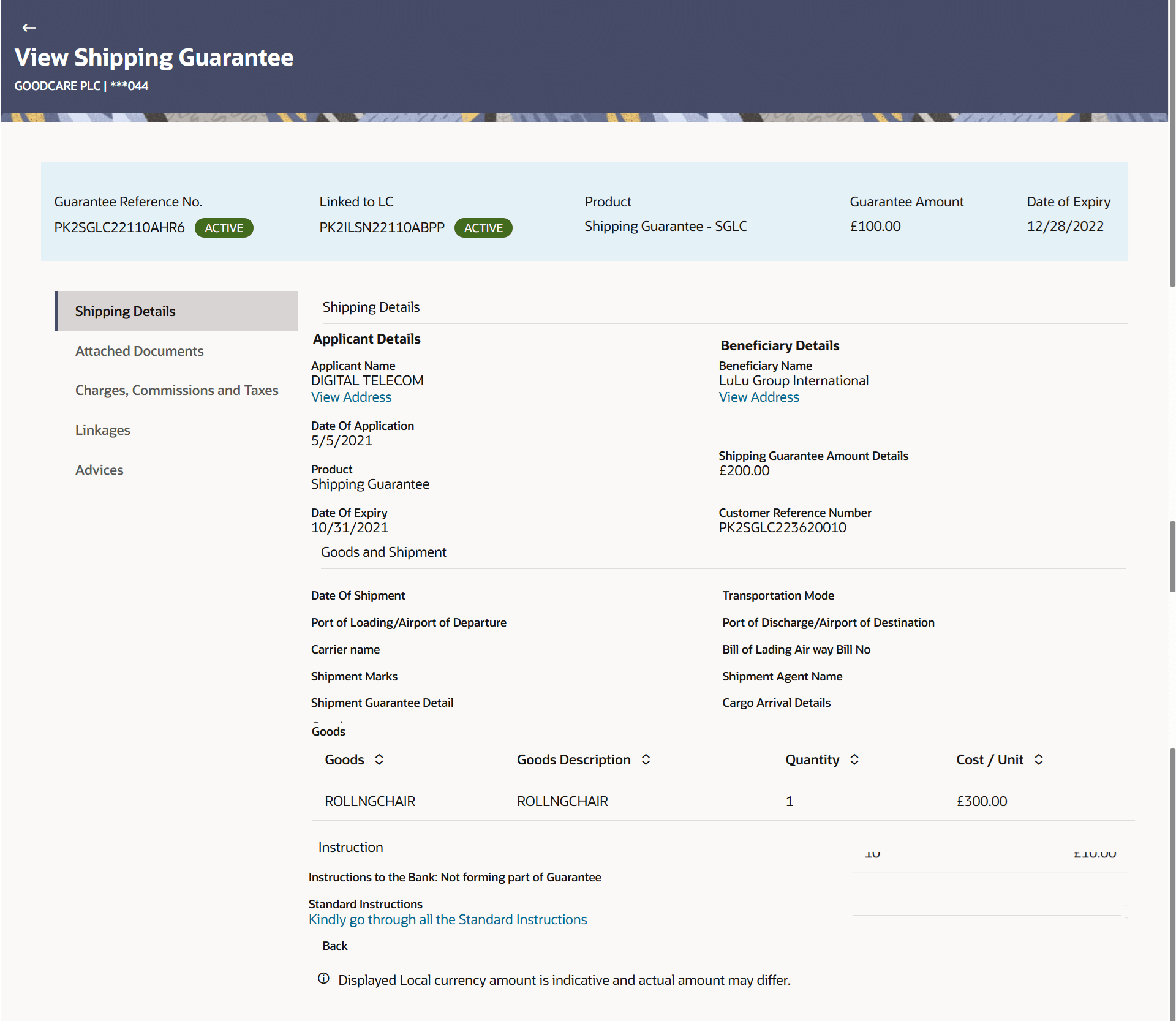Click the ACTIVE badge beside guarantee reference
1176x1021 pixels.
pos(224,228)
